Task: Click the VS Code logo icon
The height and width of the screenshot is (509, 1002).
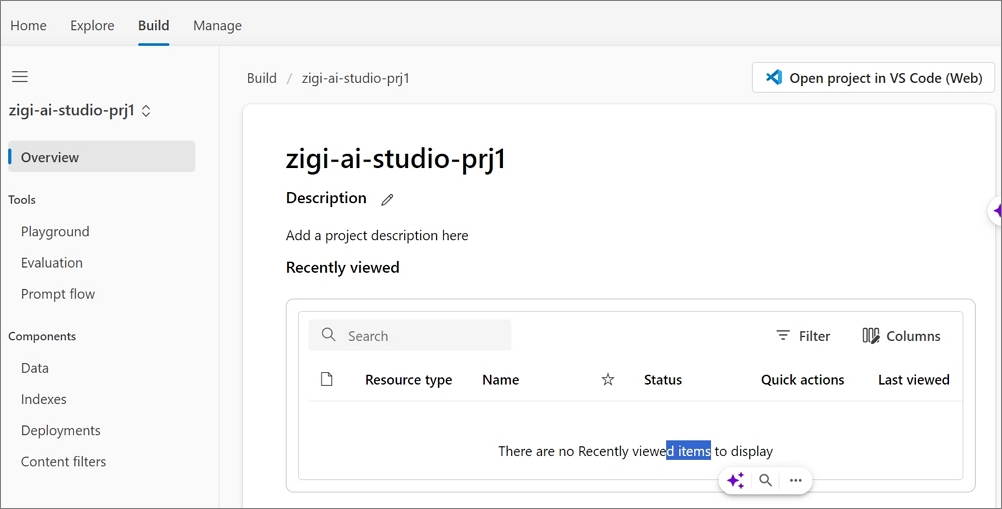Action: pos(774,77)
